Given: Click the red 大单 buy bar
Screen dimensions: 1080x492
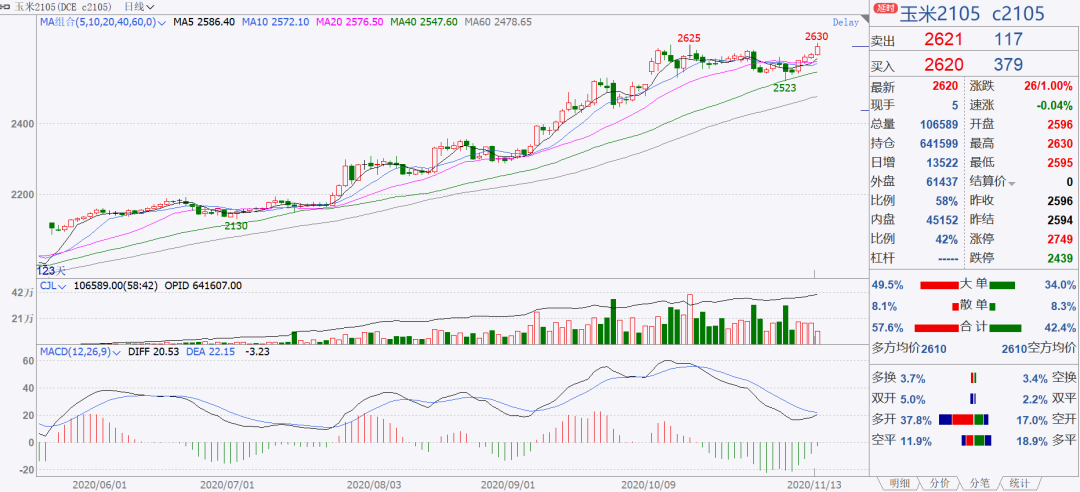Looking at the screenshot, I should tap(939, 285).
